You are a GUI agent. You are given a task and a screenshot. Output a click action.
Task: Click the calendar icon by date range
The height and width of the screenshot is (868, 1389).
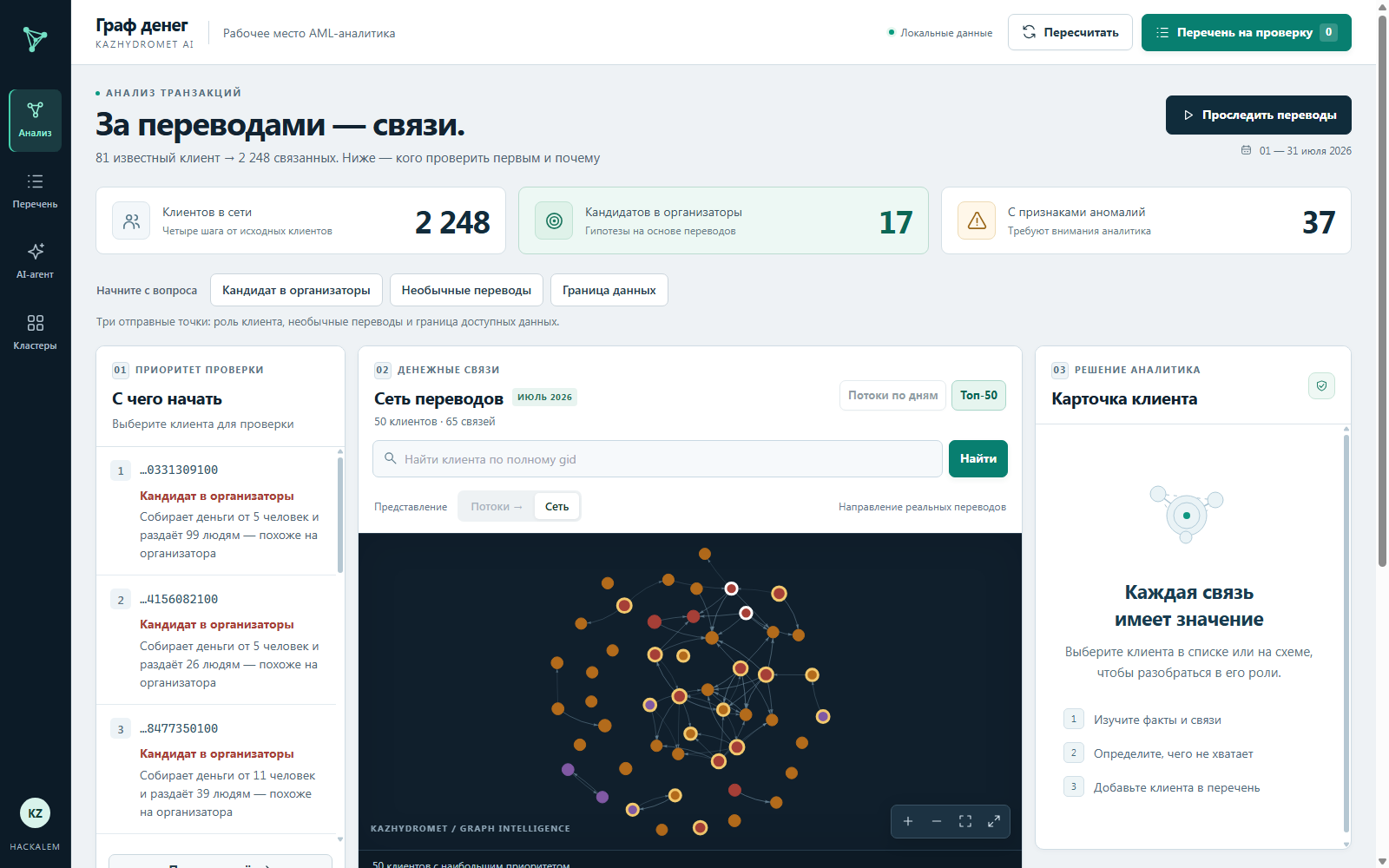pyautogui.click(x=1246, y=150)
